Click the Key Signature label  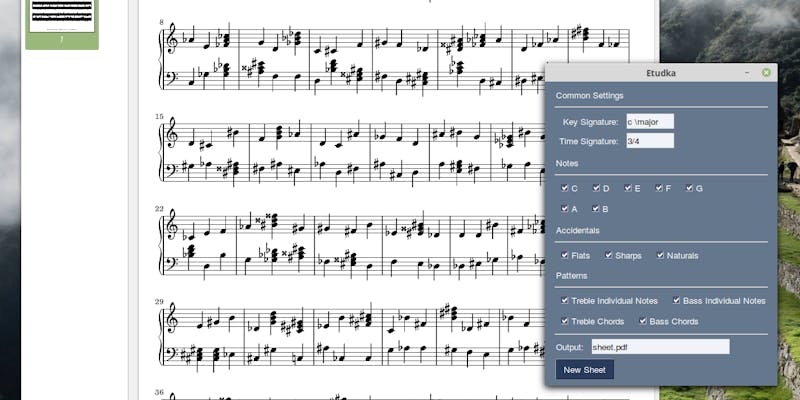pyautogui.click(x=591, y=122)
